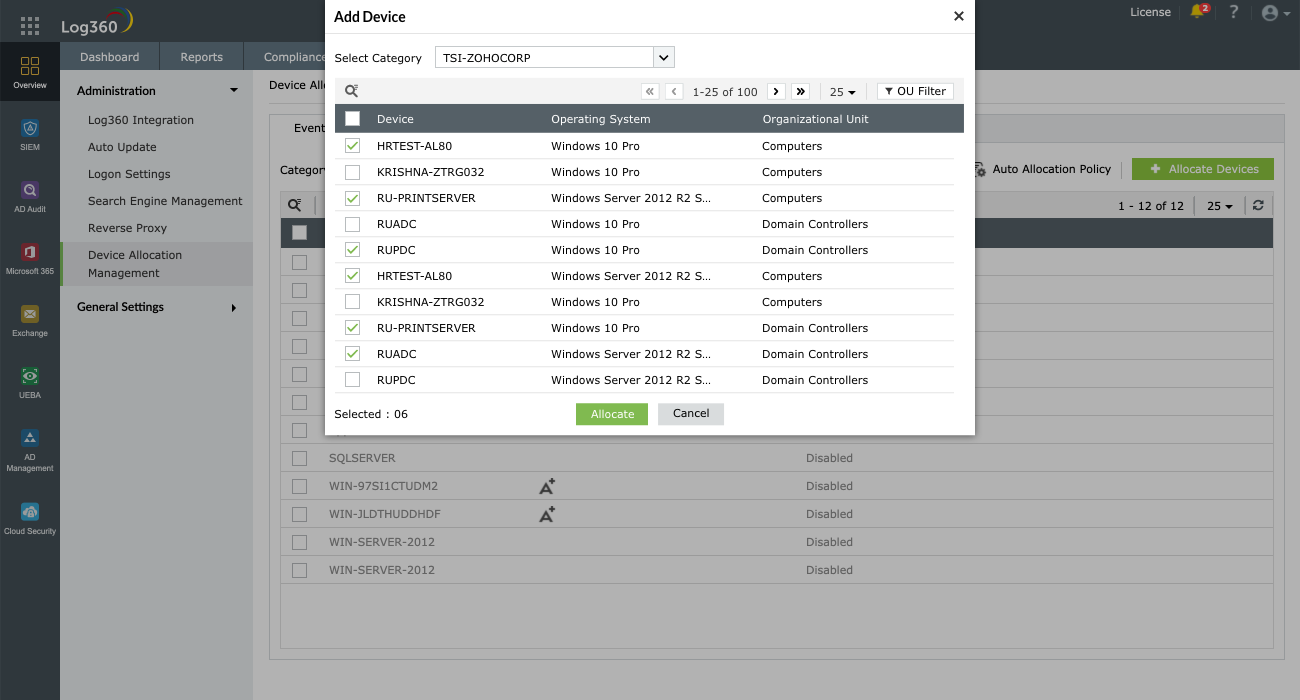Go to first page in Add Device list
This screenshot has width=1300, height=700.
click(x=650, y=91)
